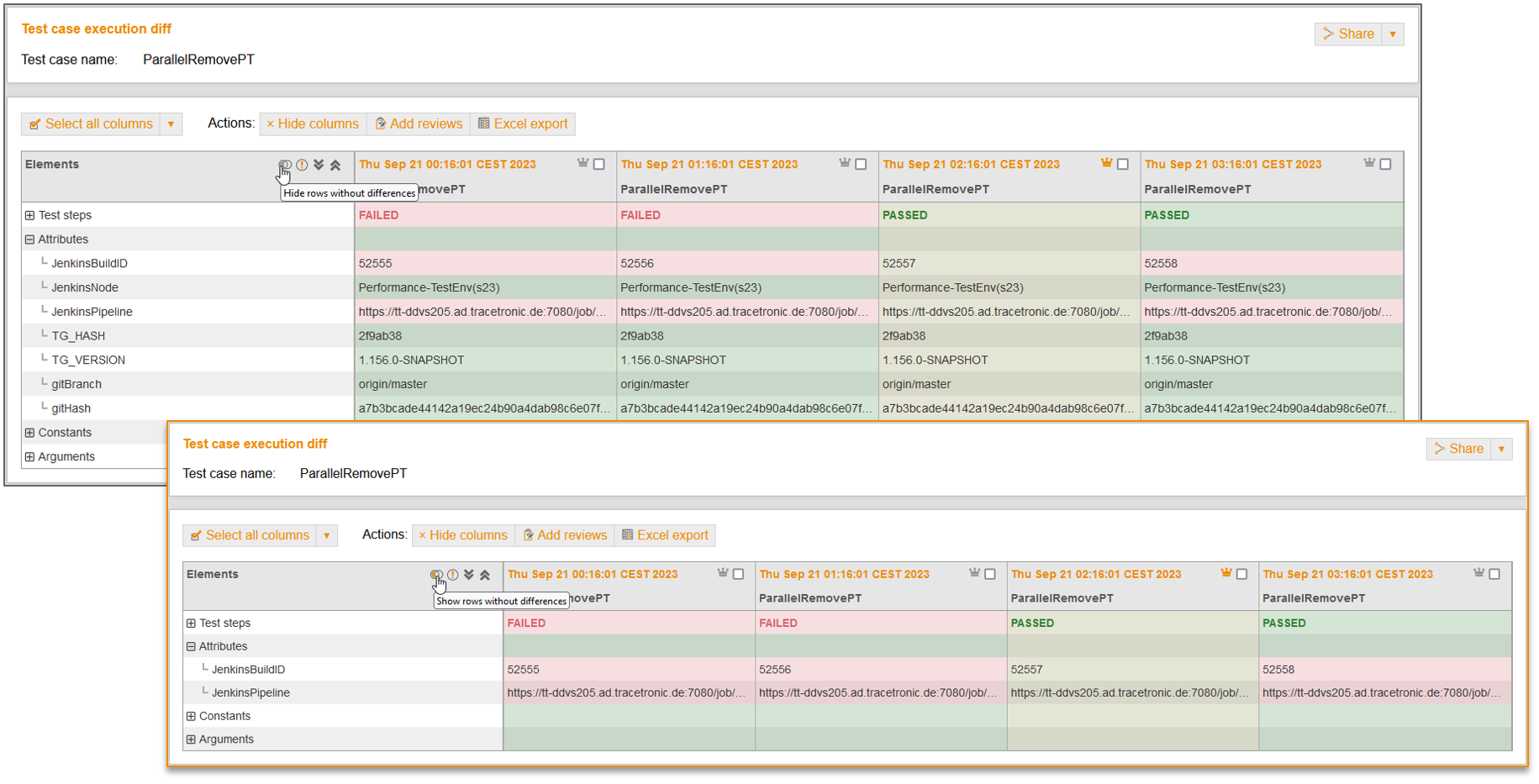Screen dimensions: 1539x784
Task: Click crown icon of 03:16:01 column, lower table
Action: coord(1478,574)
